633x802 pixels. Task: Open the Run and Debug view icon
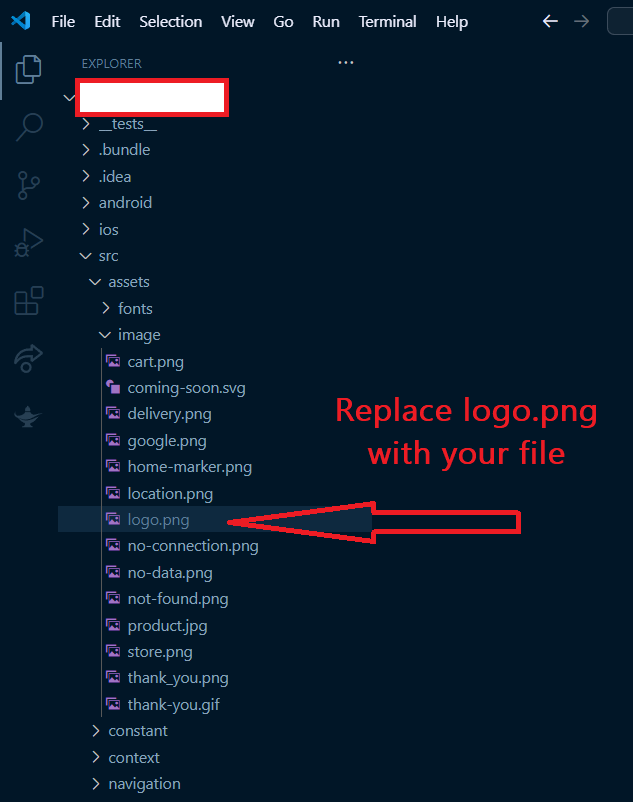(29, 243)
